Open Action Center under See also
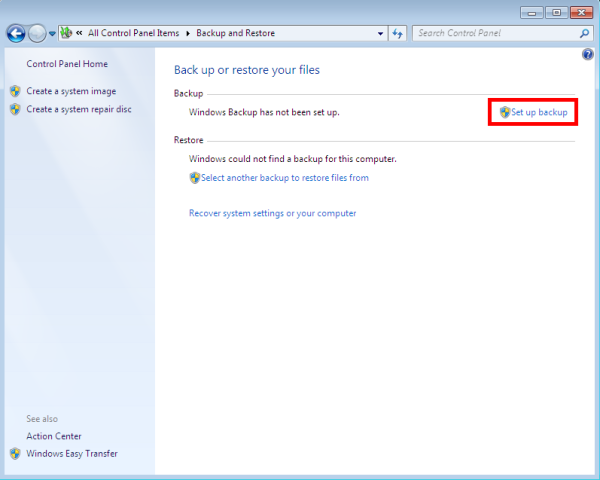Screen dimensions: 600x480 tap(54, 436)
